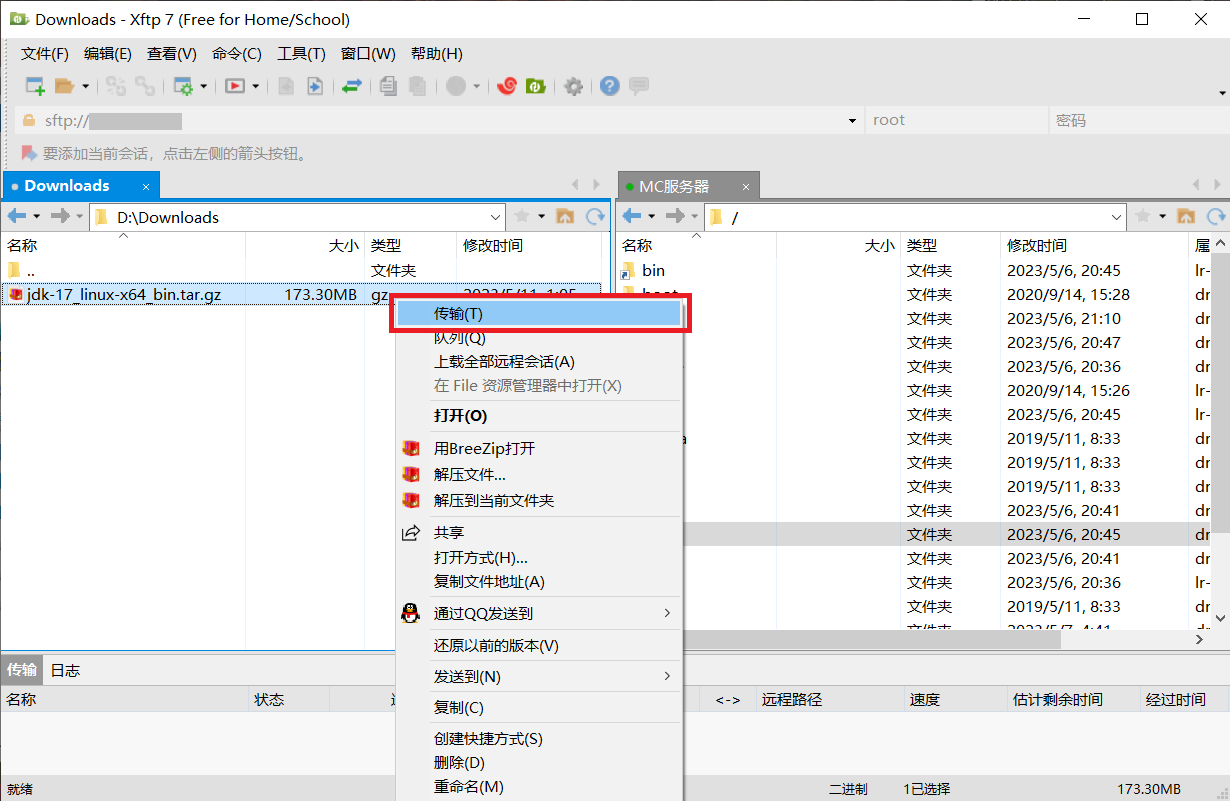Go to home folder in remote pane
Screen dimensions: 1230x801
(1186, 216)
